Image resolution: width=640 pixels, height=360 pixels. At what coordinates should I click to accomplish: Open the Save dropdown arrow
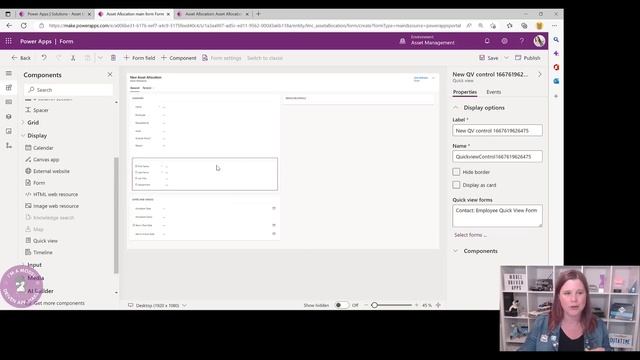(x=506, y=58)
